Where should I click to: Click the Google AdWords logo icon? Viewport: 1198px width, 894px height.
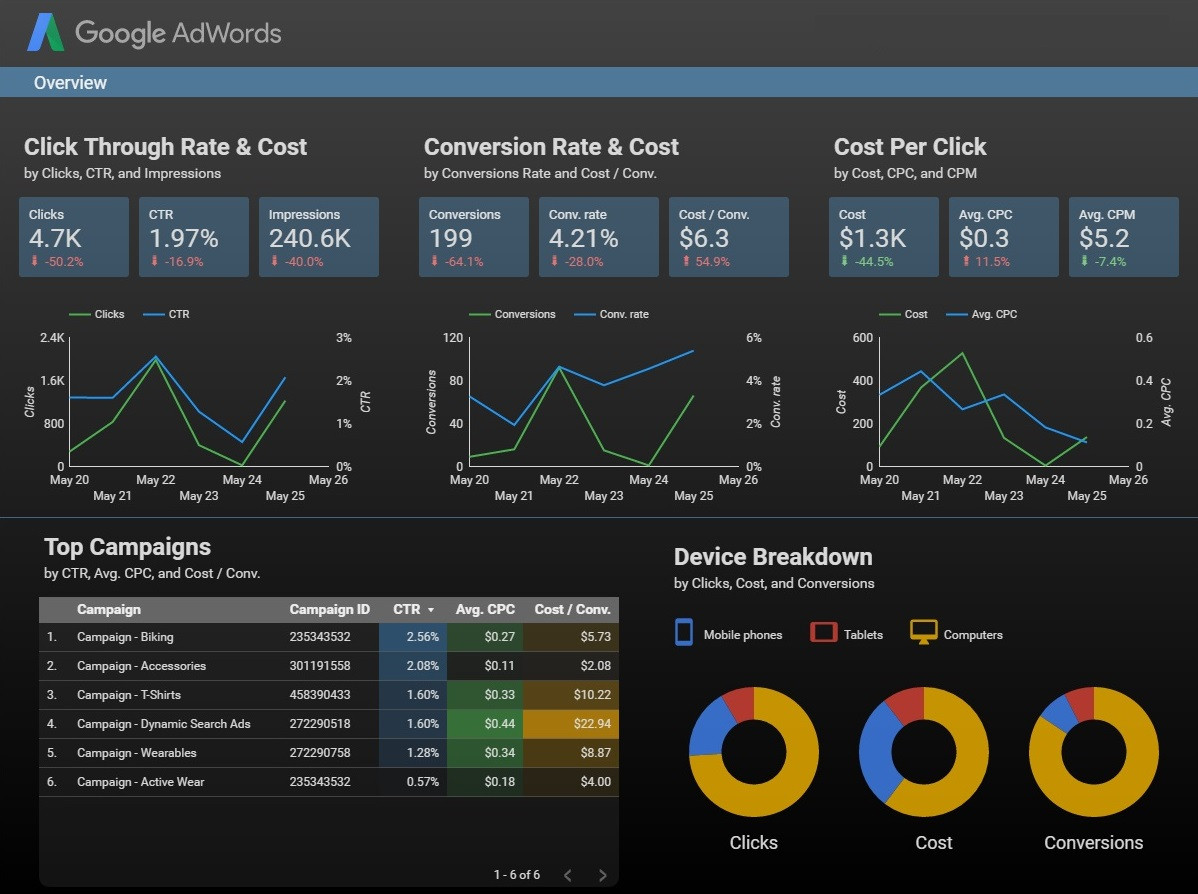46,33
